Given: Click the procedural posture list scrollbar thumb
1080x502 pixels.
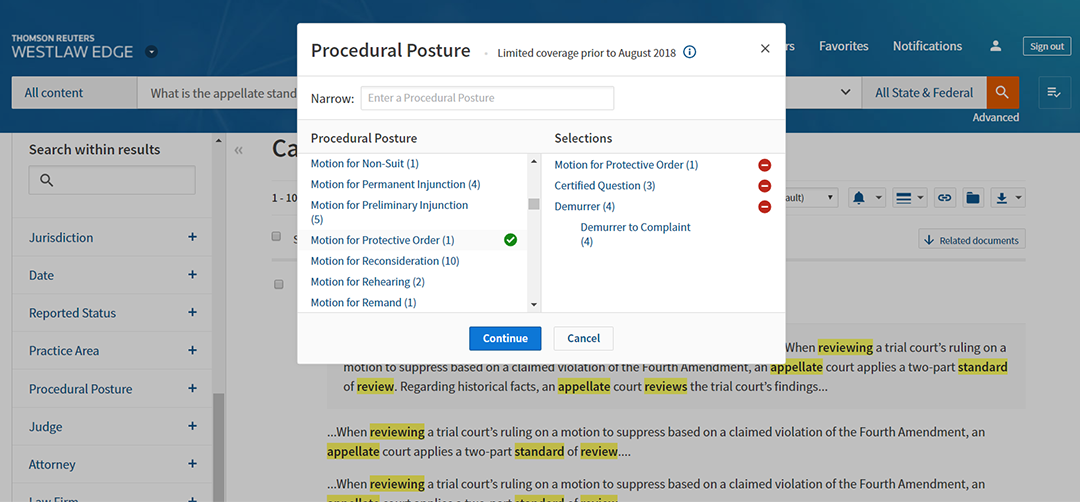Looking at the screenshot, I should click(x=534, y=204).
